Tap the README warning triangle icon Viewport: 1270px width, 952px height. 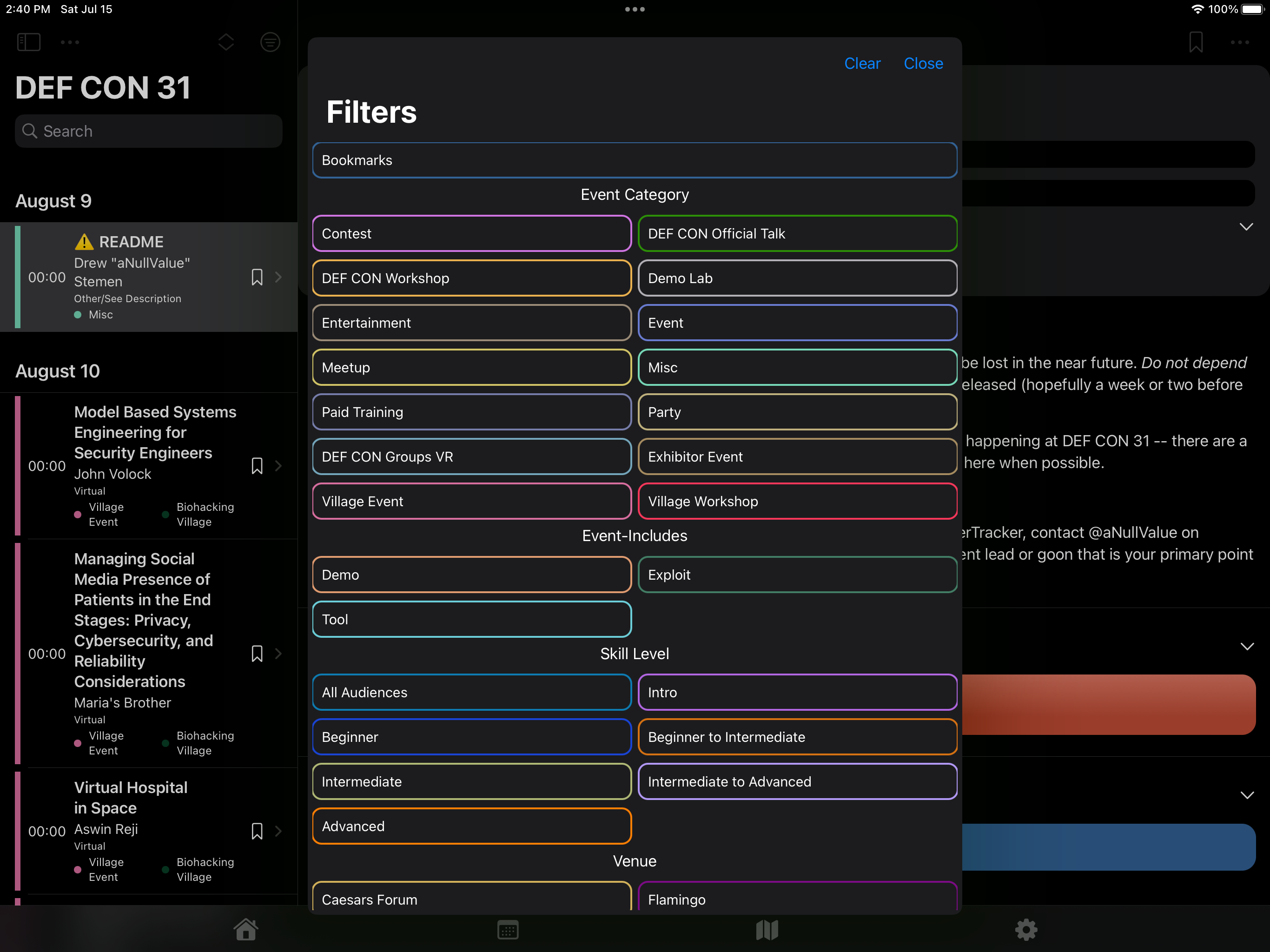[84, 242]
